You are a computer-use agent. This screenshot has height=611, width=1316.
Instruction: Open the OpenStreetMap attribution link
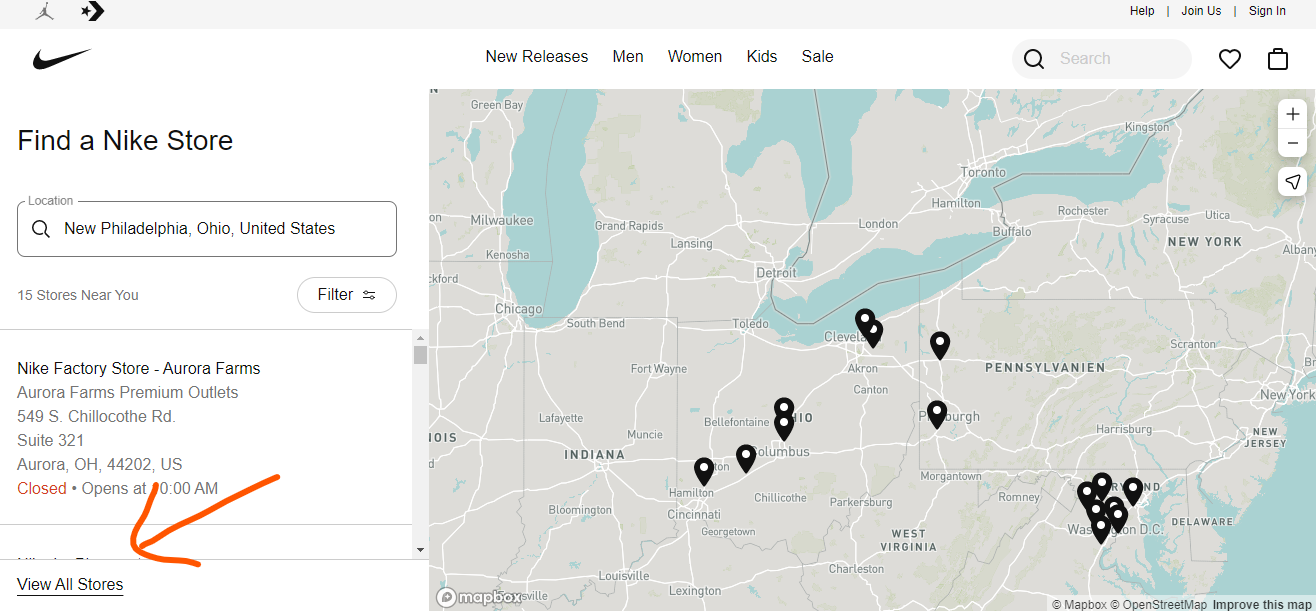point(1159,604)
